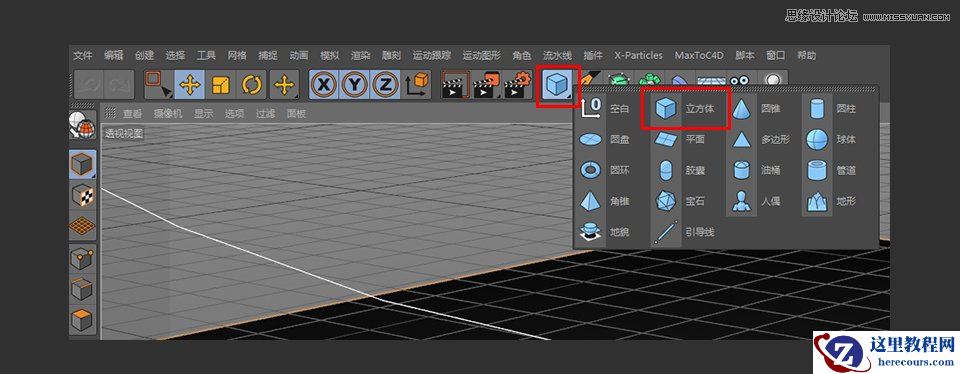Activate the Workplane orange grid icon
Image resolution: width=960 pixels, height=374 pixels.
pyautogui.click(x=82, y=226)
